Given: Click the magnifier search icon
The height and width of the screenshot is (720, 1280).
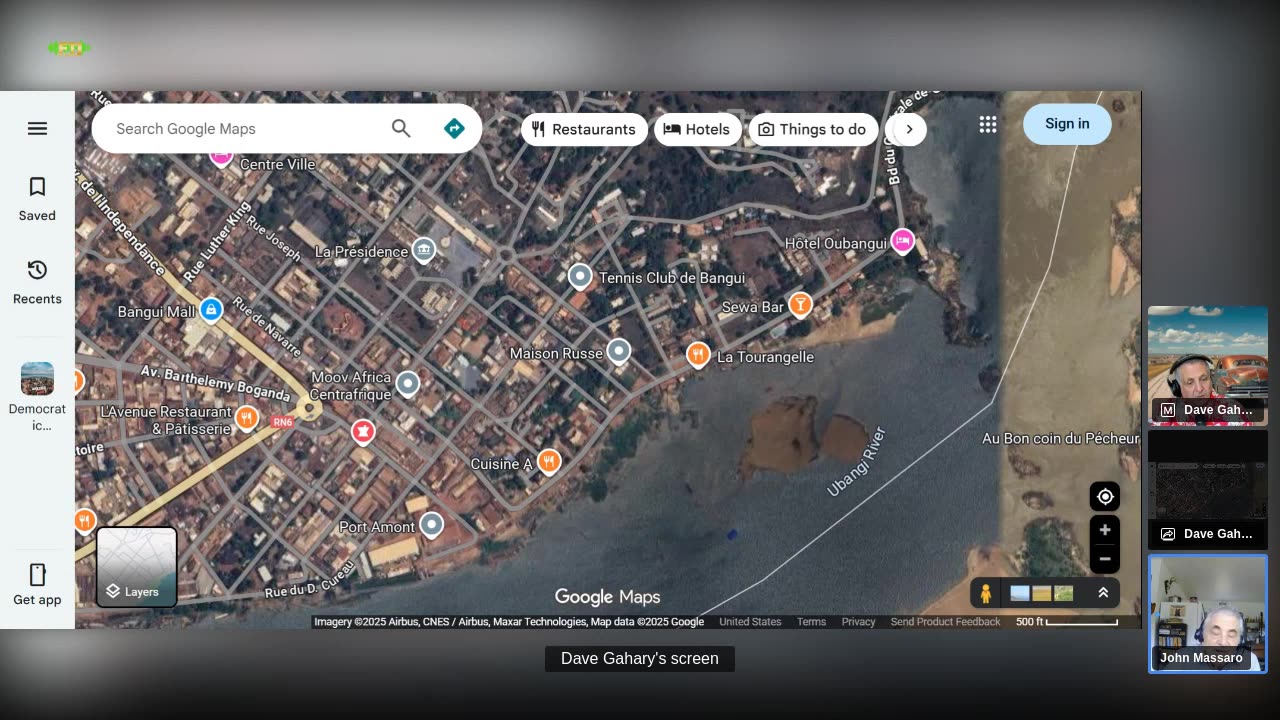Looking at the screenshot, I should [x=401, y=128].
